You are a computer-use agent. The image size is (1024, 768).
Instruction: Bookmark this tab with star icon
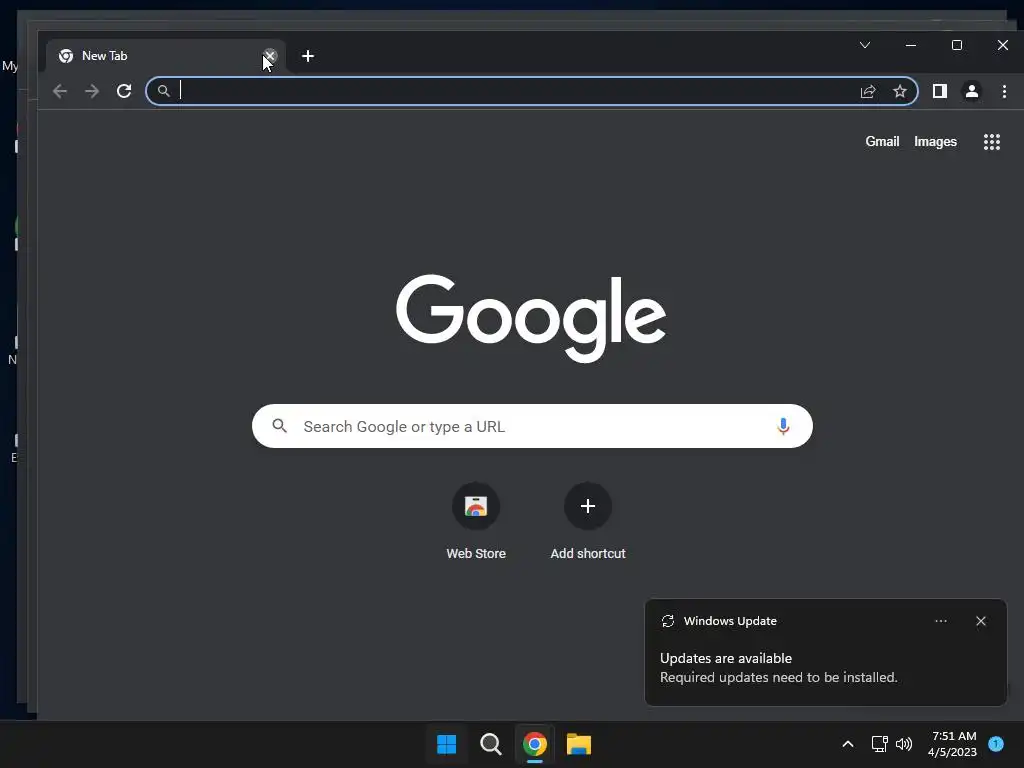(x=900, y=91)
